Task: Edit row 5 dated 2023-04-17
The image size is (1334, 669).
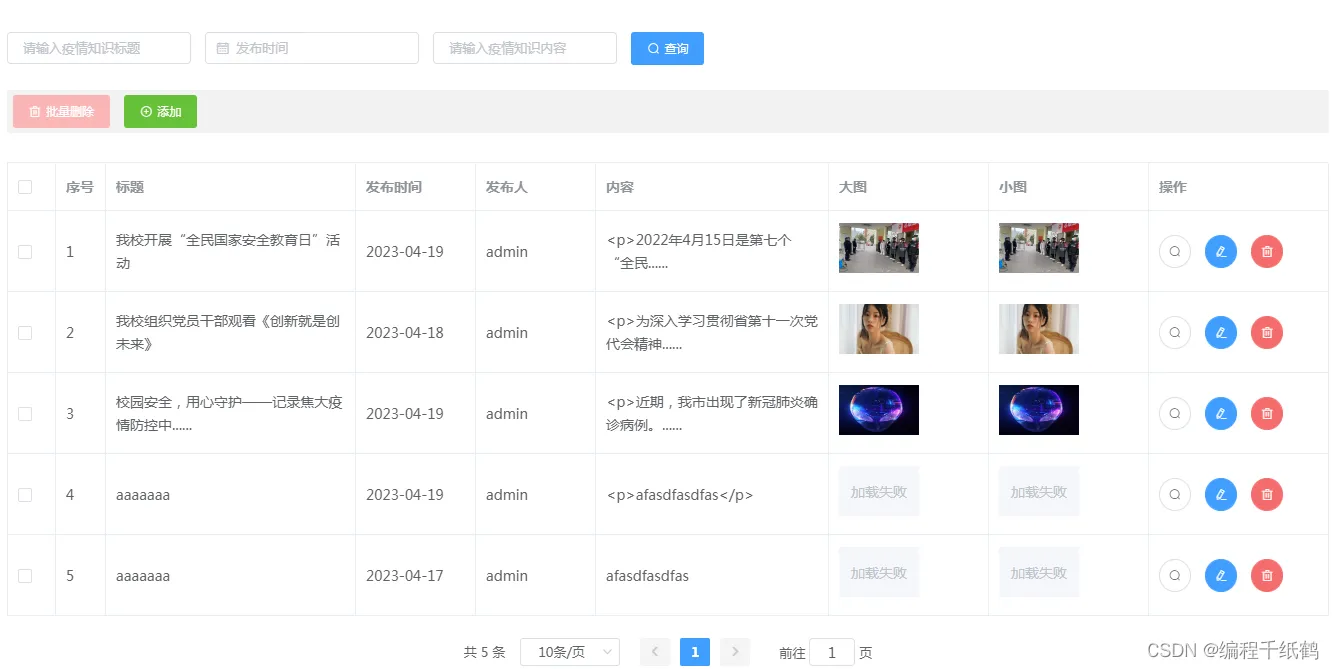Action: click(x=1220, y=576)
